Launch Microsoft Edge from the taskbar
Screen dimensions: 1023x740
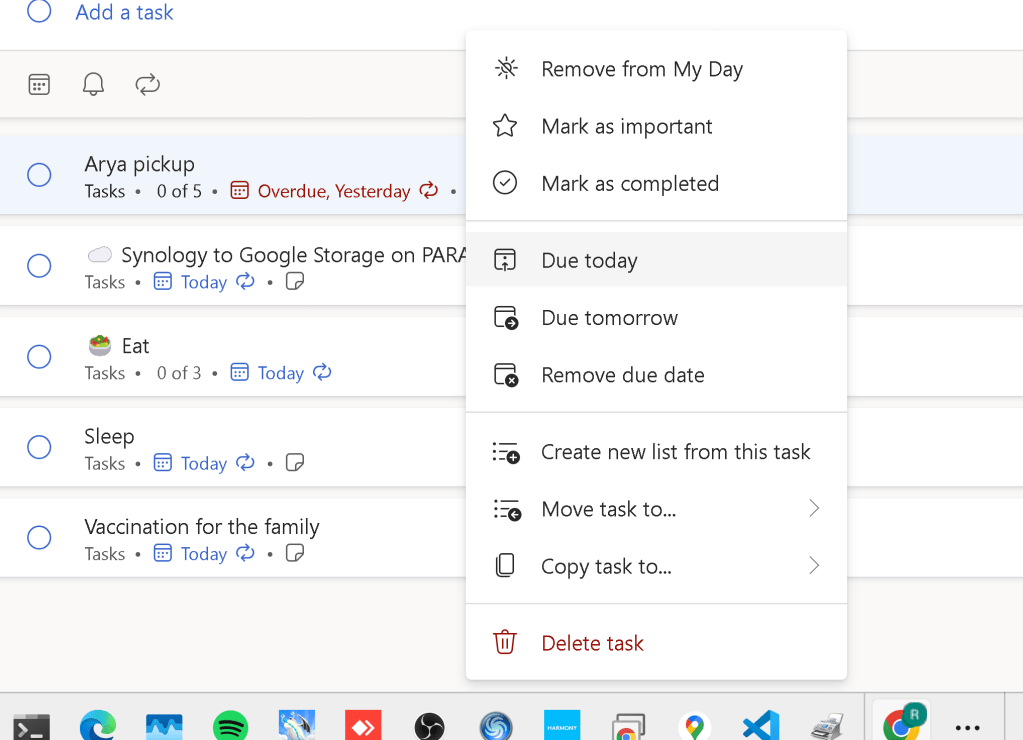[98, 725]
